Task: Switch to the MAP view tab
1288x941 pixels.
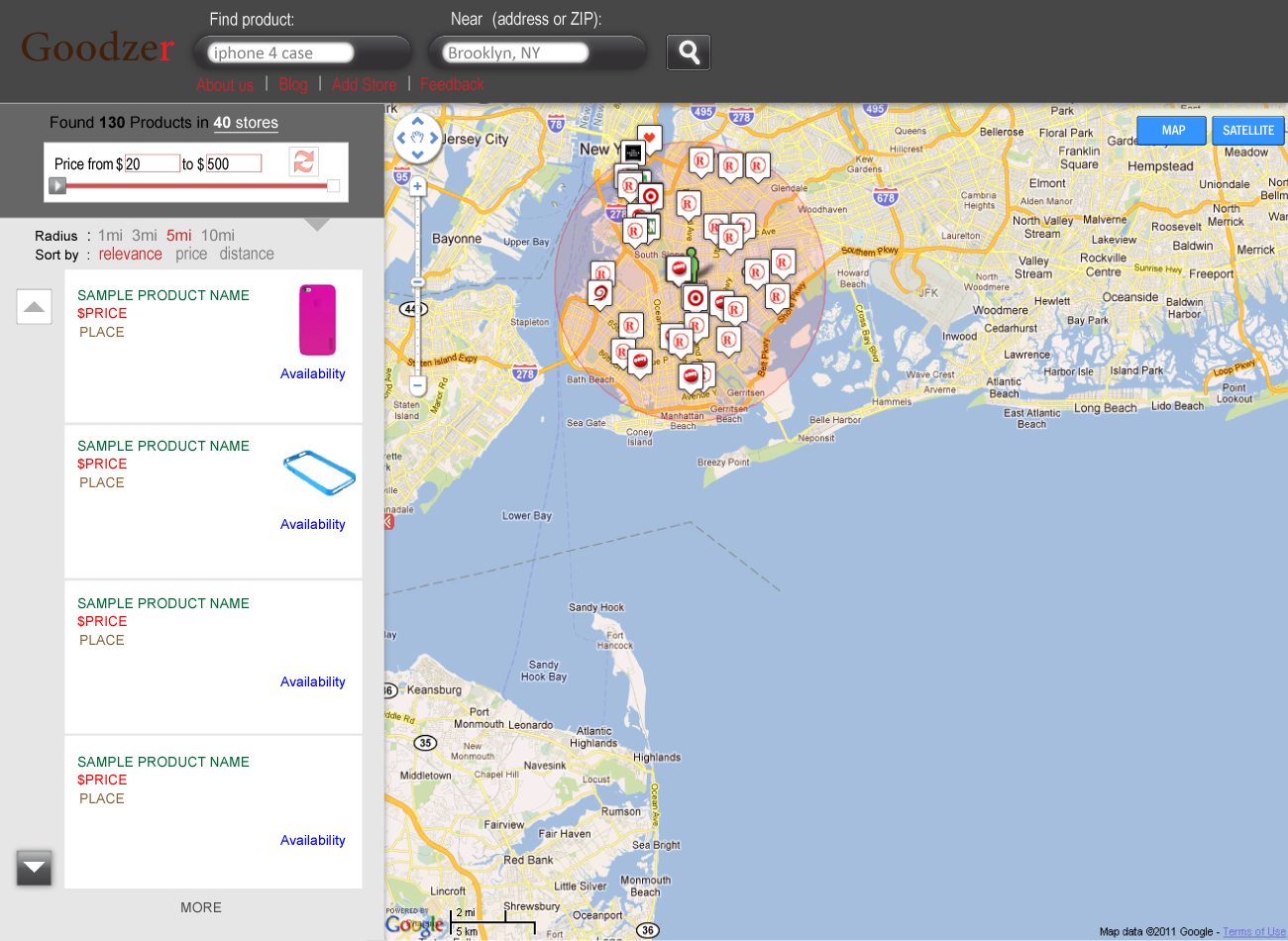Action: (1173, 130)
